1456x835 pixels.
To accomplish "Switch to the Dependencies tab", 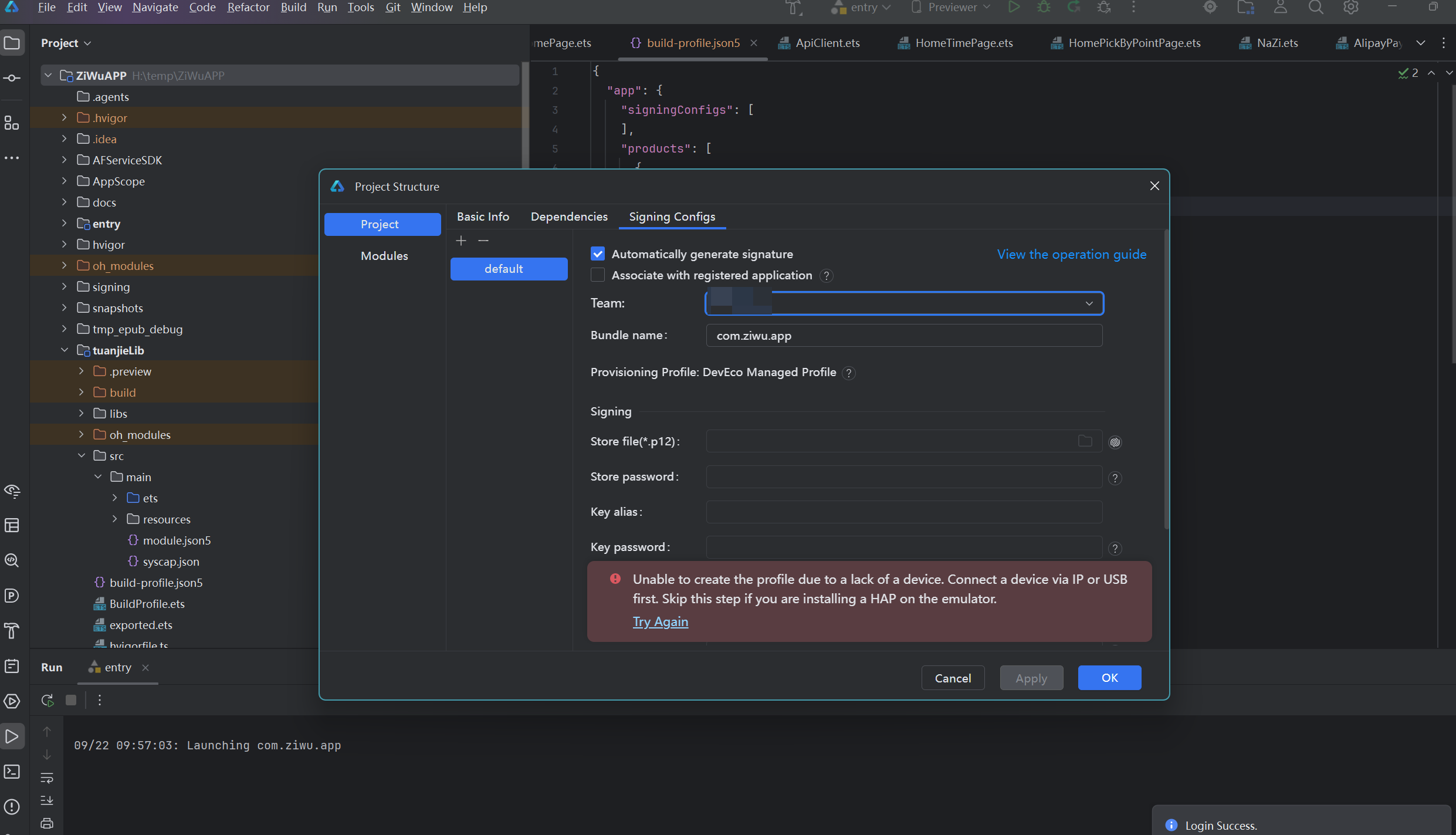I will tap(569, 217).
